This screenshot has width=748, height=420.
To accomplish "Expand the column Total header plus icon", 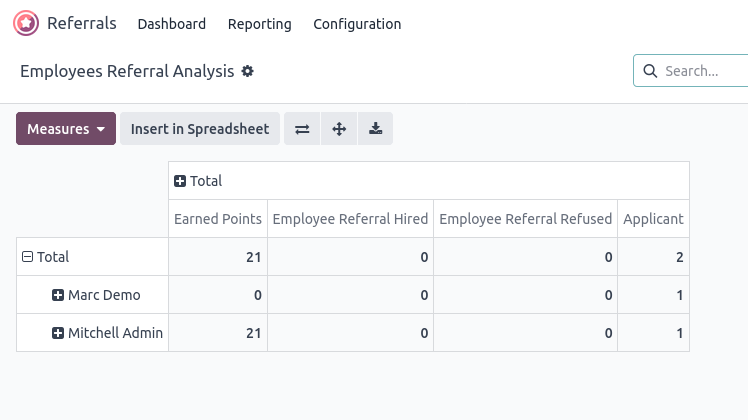I will 180,181.
